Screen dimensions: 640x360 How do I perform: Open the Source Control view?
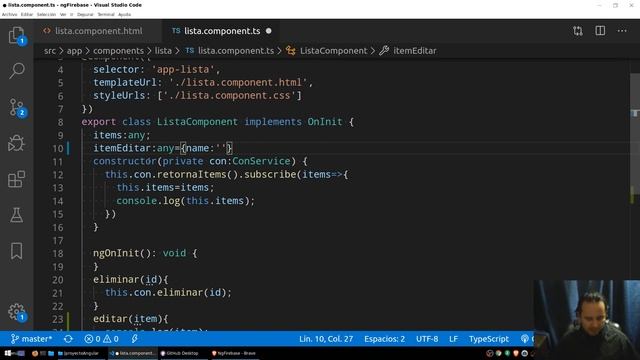(16, 107)
